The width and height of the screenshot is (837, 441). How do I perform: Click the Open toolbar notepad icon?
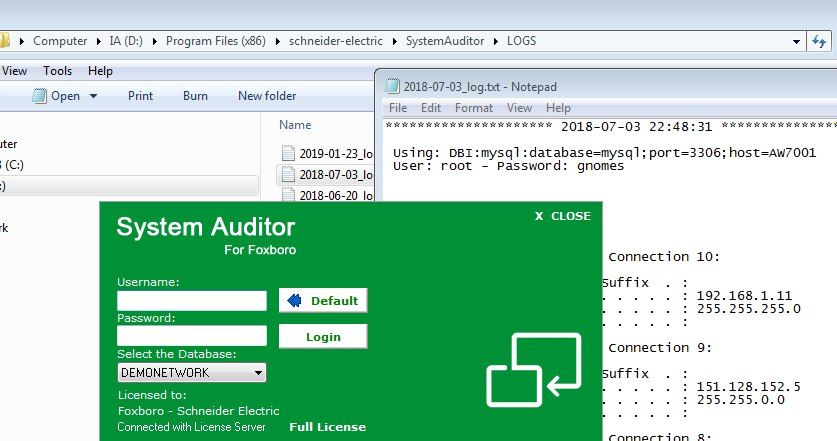coord(40,96)
